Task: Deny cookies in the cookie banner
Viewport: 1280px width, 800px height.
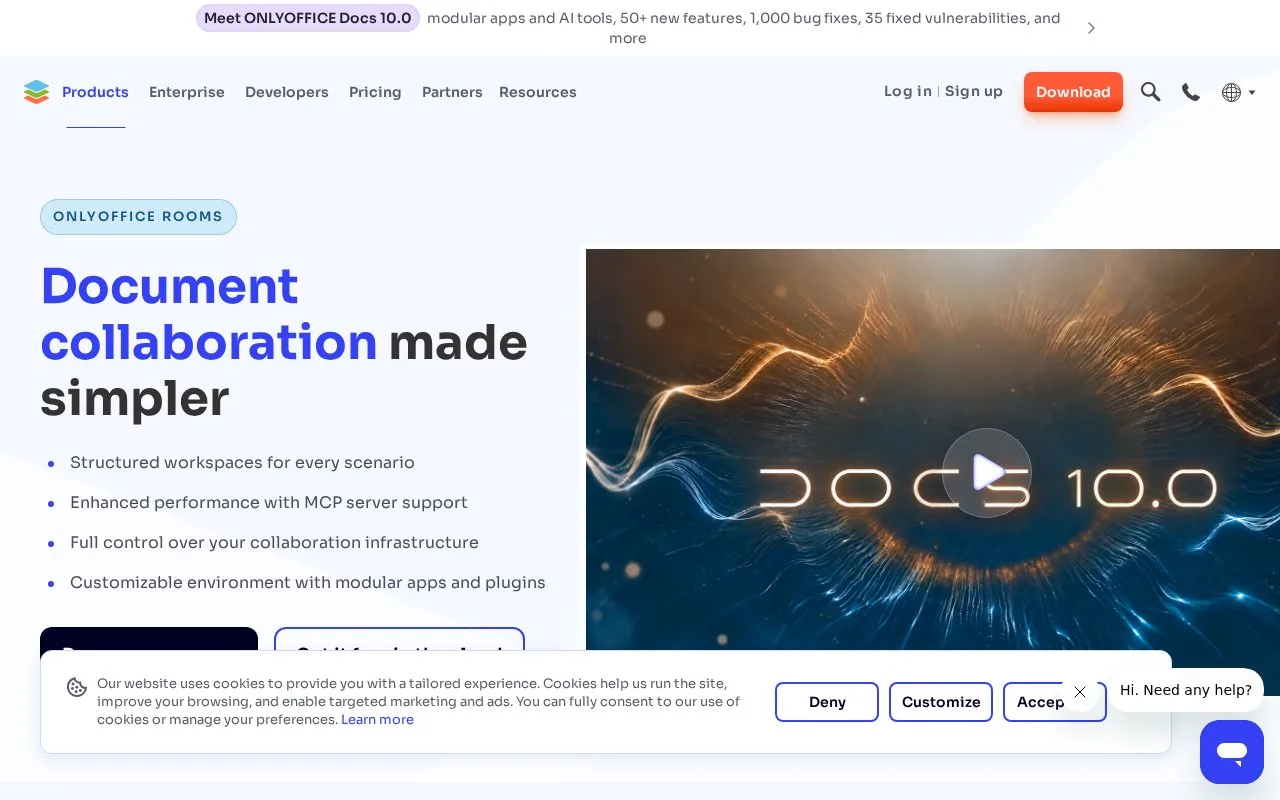Action: click(x=827, y=702)
